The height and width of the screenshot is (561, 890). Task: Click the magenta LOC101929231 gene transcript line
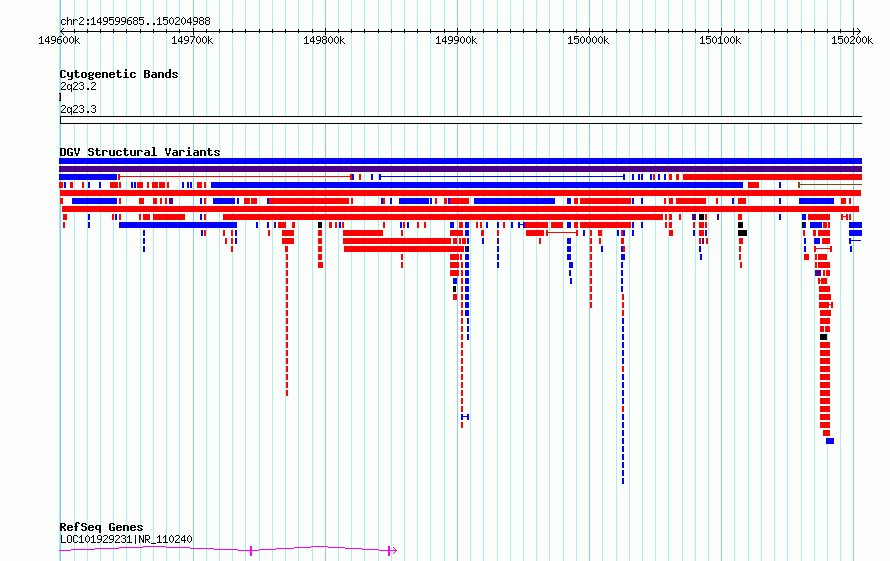click(x=228, y=550)
